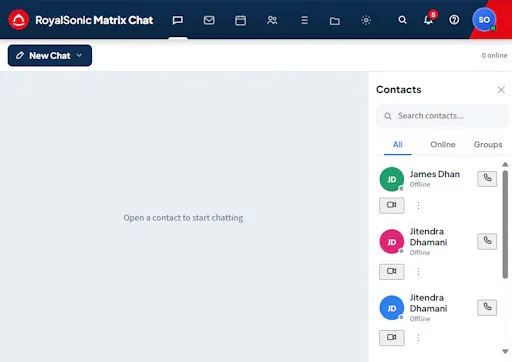Click the RoyalSonic red logo icon

[19, 20]
